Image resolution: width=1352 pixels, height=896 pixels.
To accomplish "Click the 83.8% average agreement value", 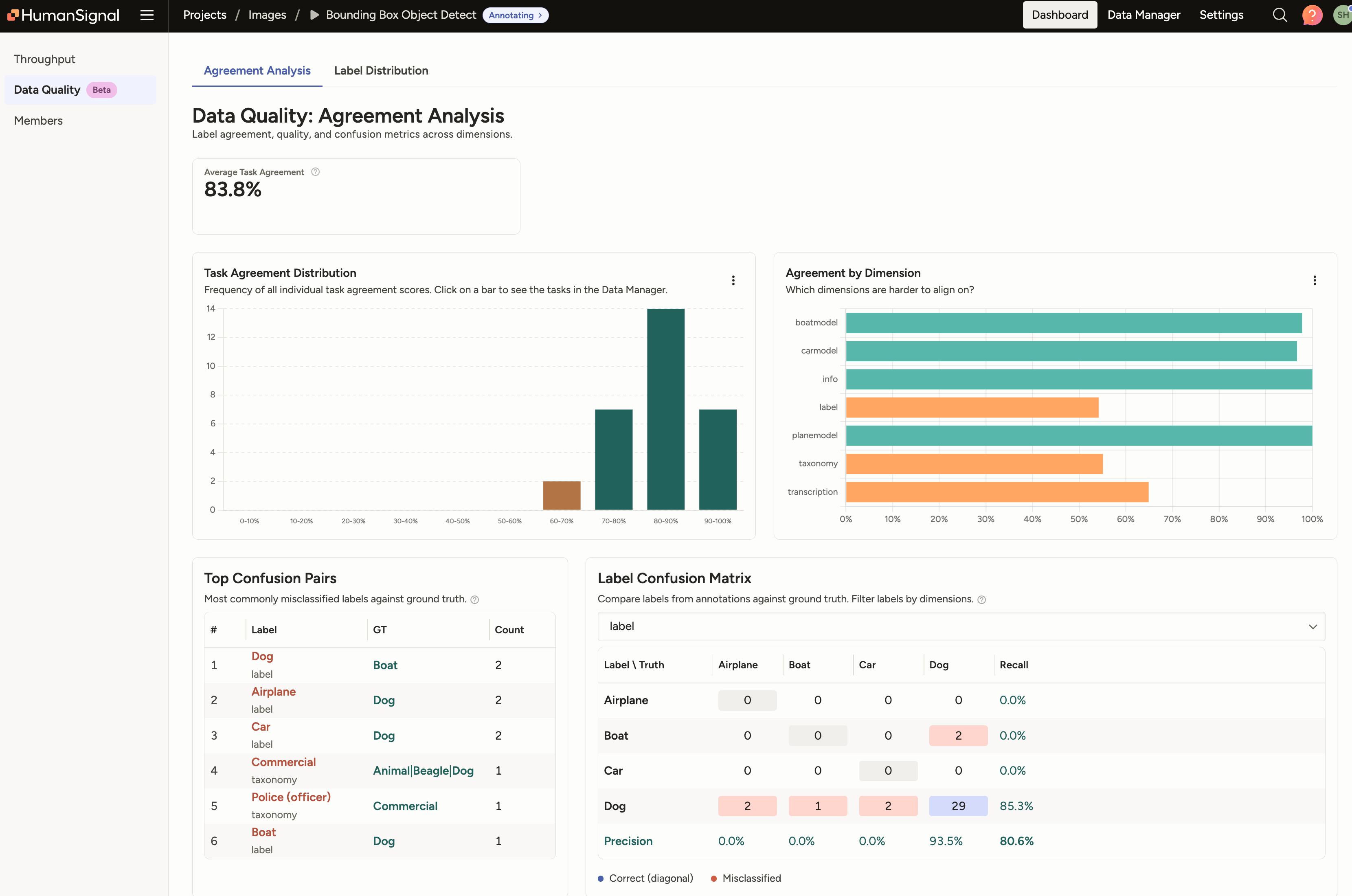I will (x=233, y=190).
